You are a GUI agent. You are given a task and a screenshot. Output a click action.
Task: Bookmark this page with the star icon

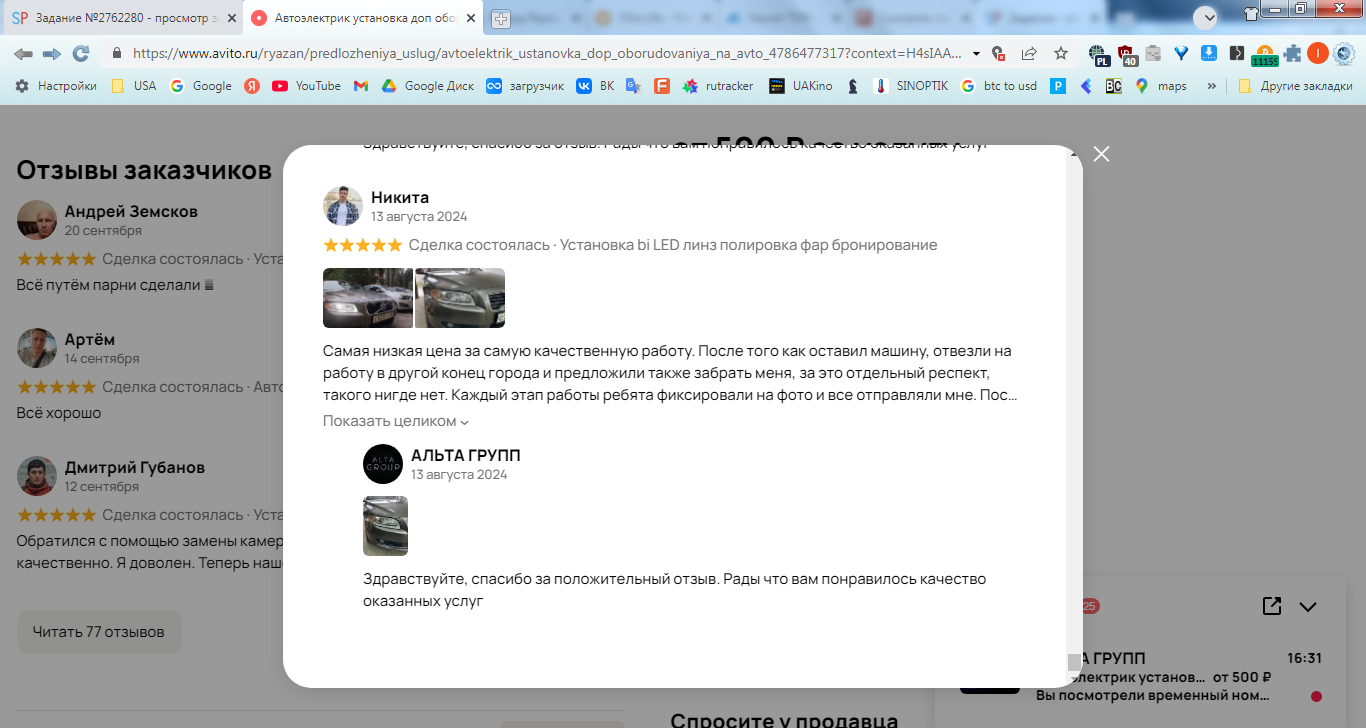pyautogui.click(x=1061, y=53)
